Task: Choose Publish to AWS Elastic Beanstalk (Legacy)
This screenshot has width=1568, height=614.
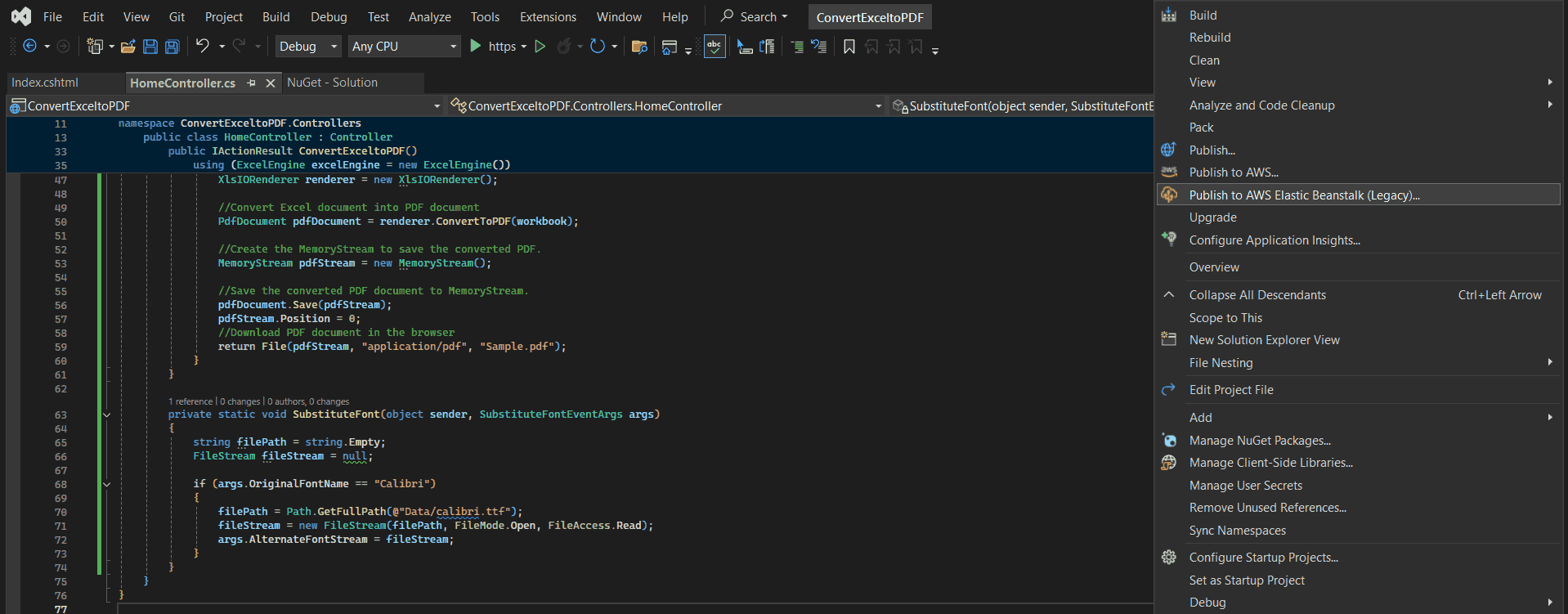Action: 1359,195
